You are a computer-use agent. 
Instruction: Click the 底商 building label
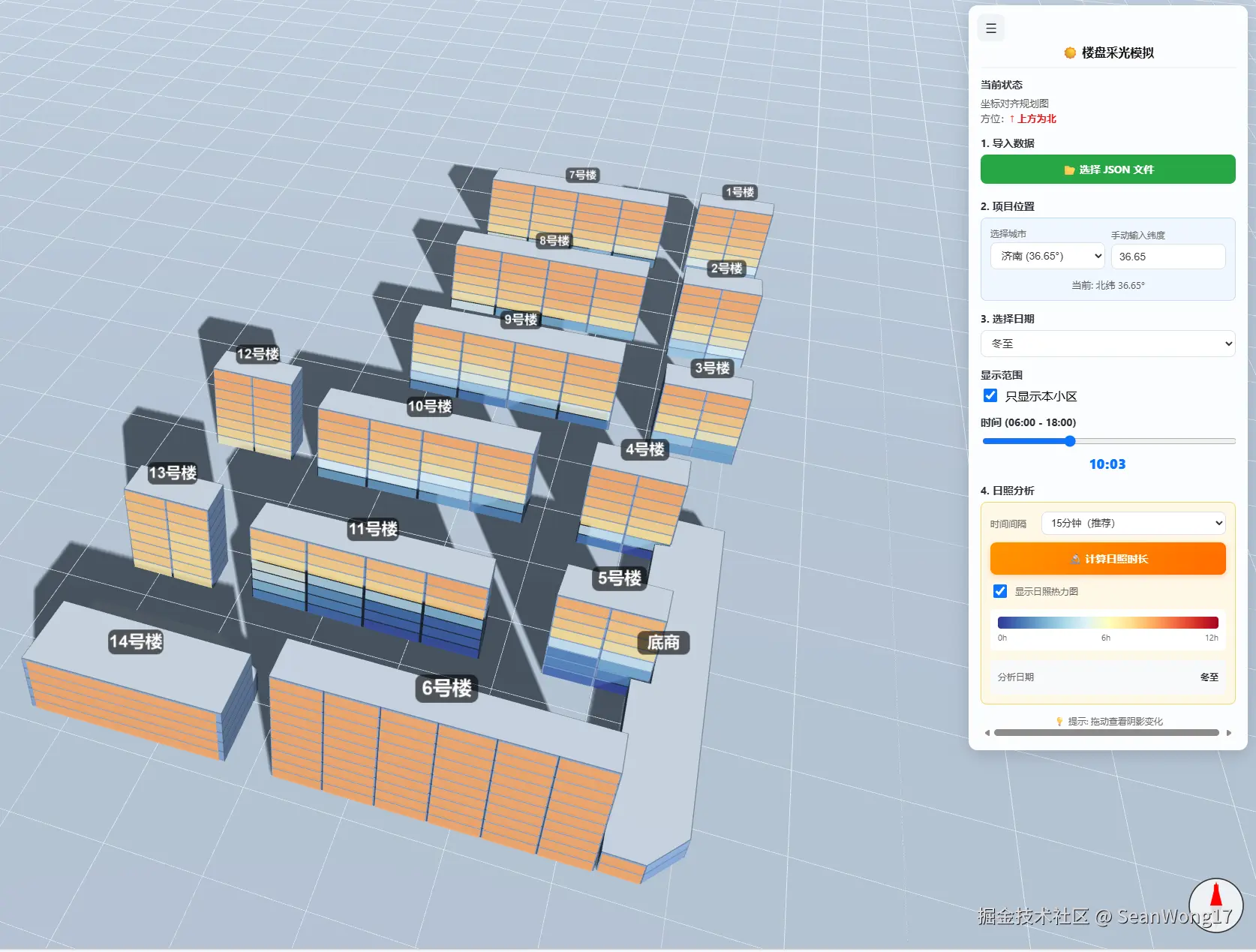point(663,642)
